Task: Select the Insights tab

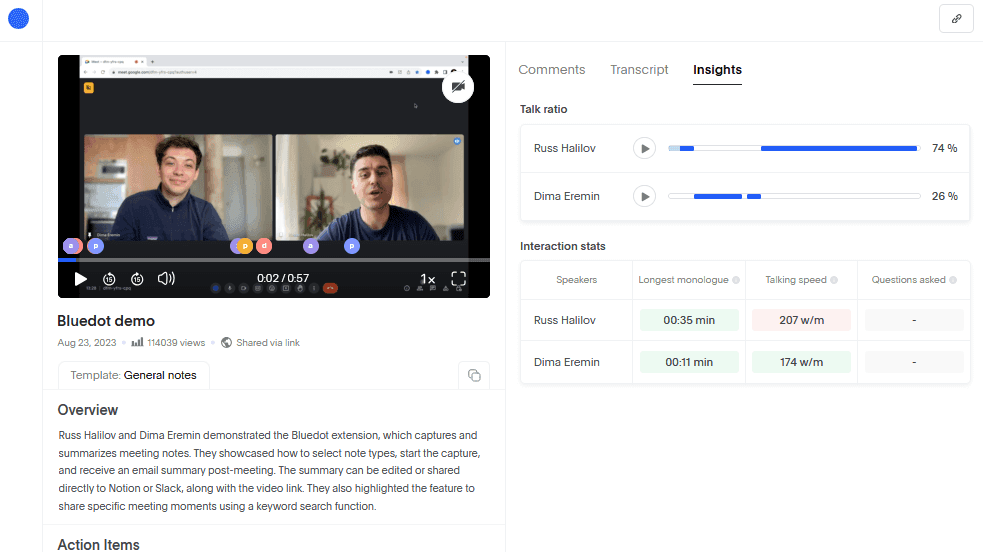Action: click(717, 70)
